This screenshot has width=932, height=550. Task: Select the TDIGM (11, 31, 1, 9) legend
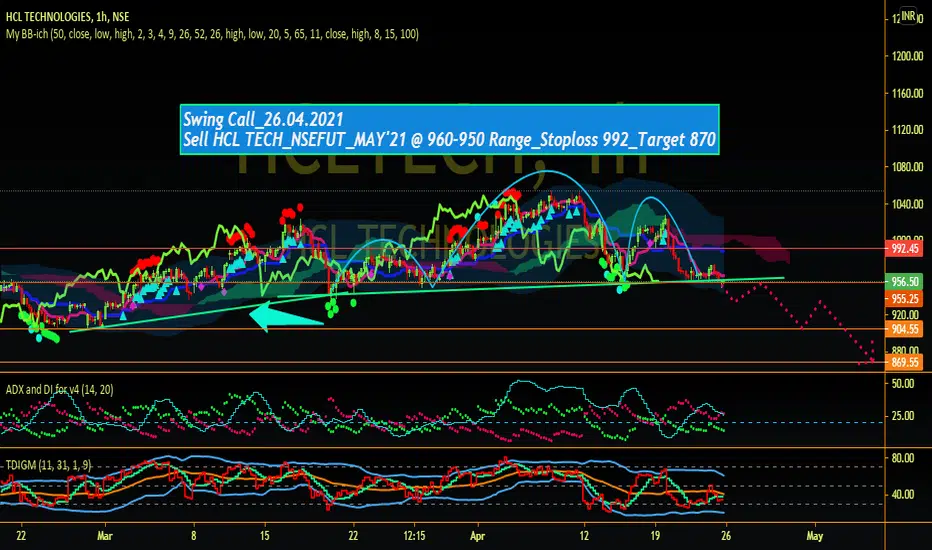click(x=48, y=465)
